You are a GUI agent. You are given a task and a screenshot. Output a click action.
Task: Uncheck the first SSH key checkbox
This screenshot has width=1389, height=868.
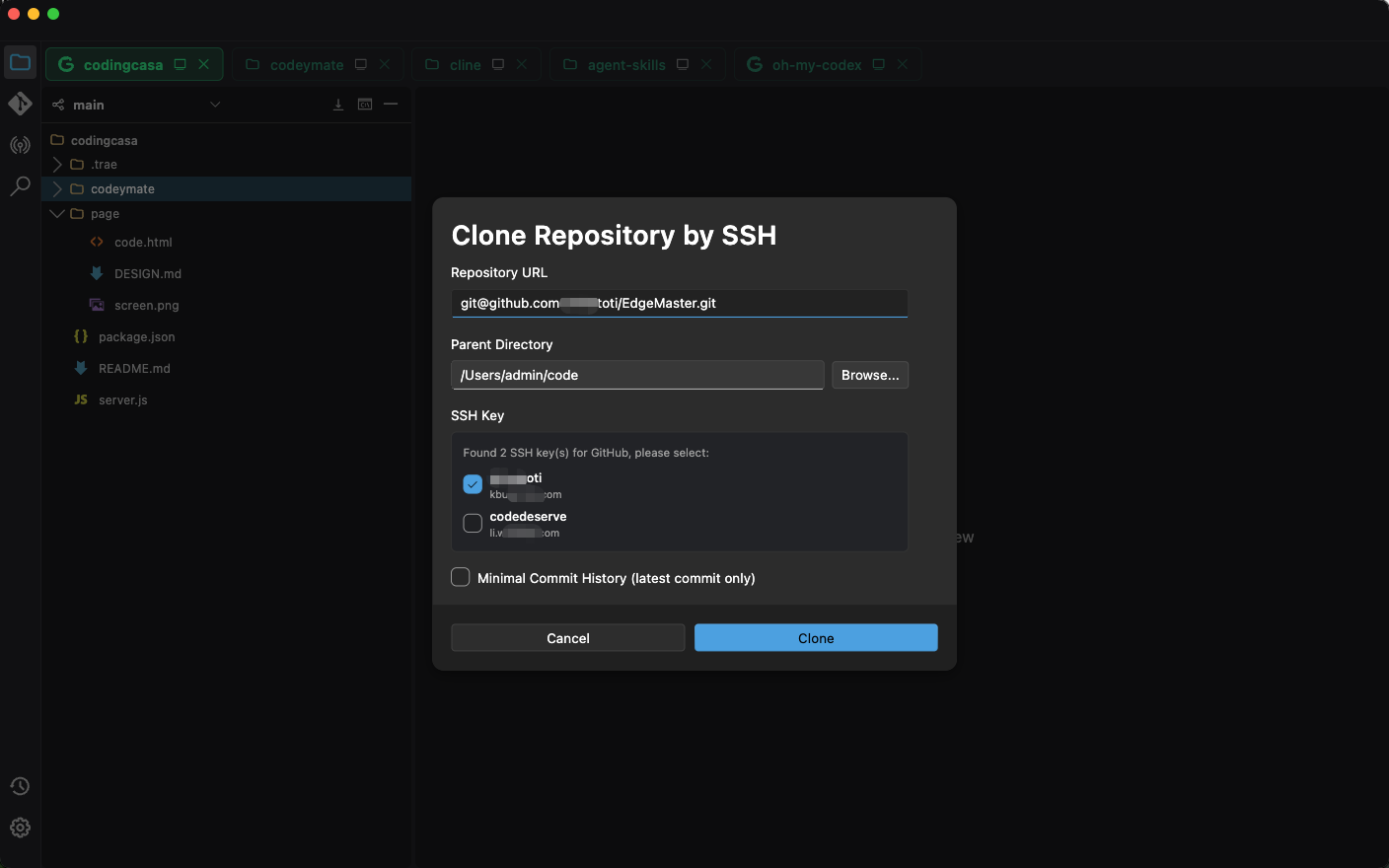tap(473, 484)
